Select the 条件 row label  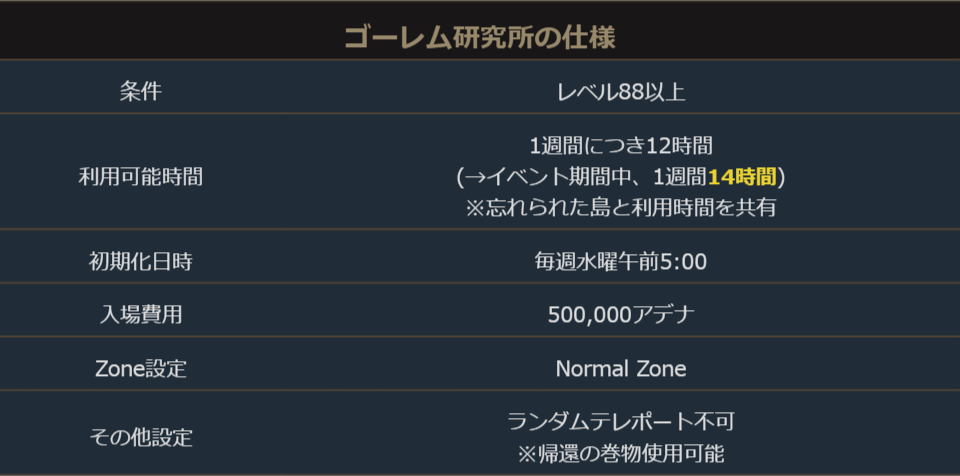tap(140, 92)
